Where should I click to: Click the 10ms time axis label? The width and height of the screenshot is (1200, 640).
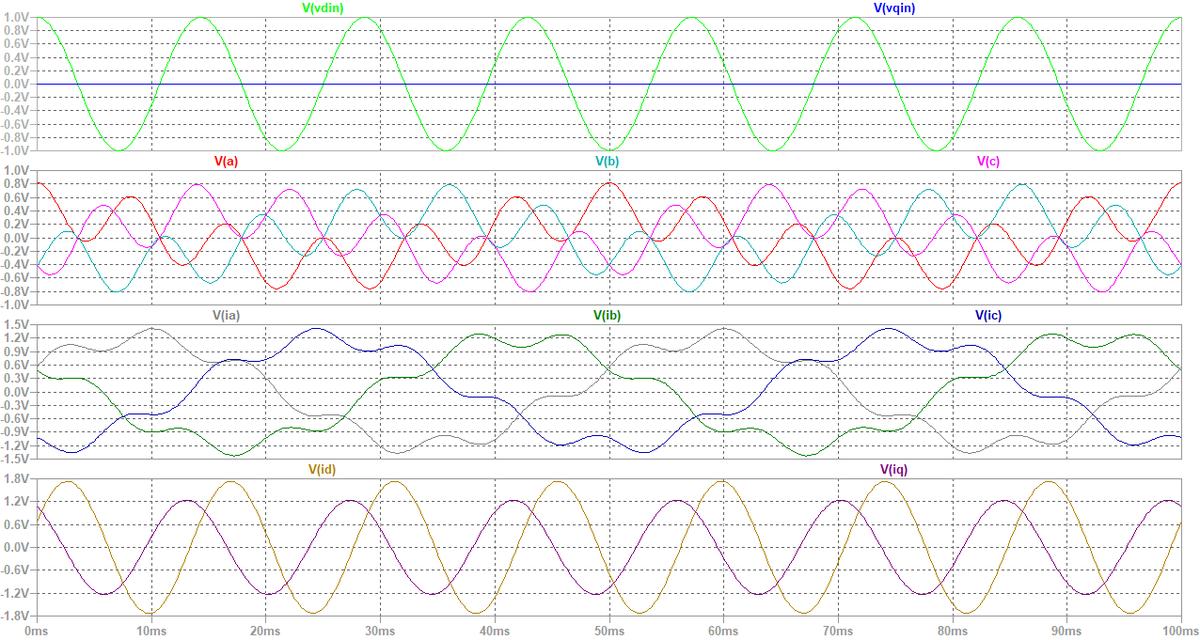click(151, 632)
